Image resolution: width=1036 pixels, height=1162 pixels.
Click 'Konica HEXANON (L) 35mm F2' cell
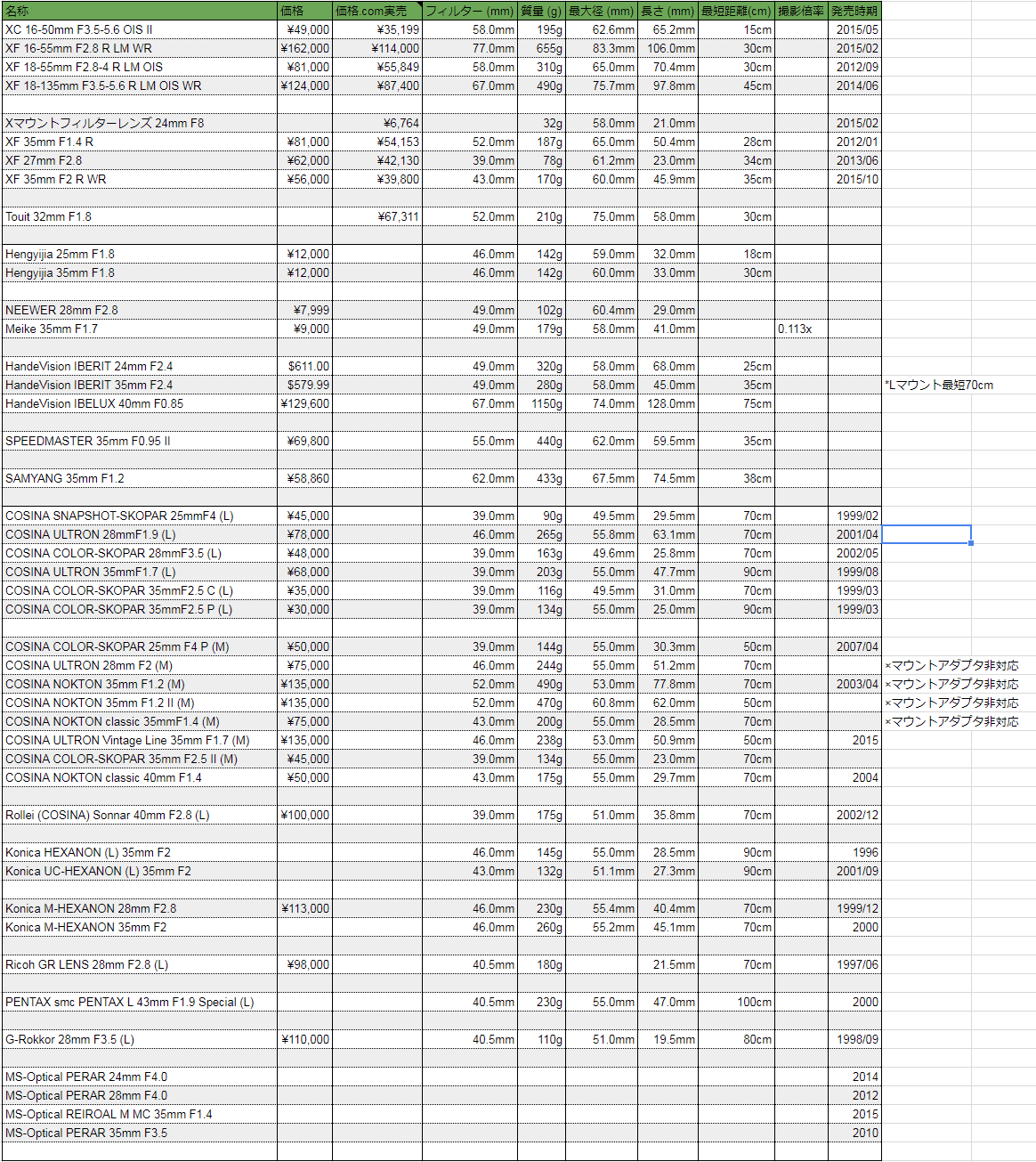(140, 852)
